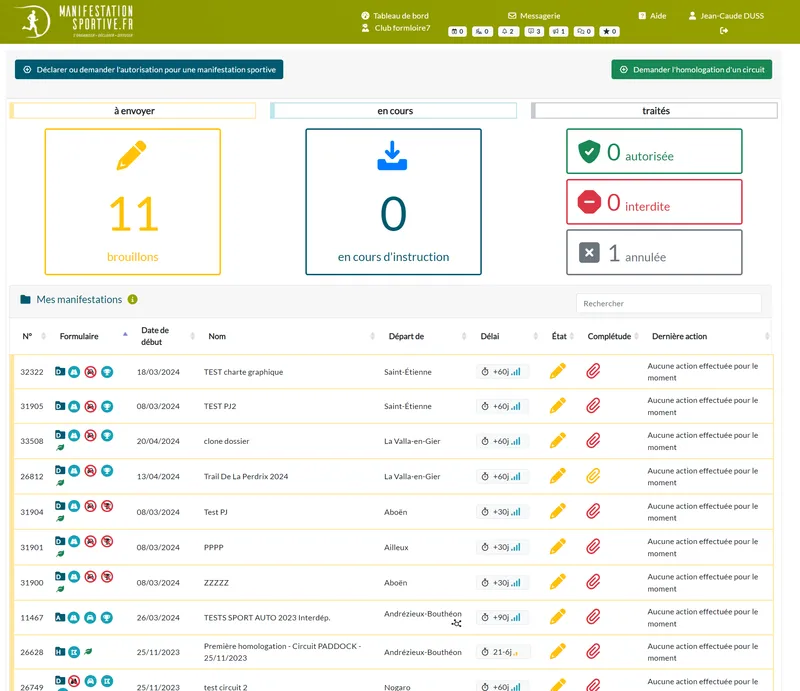Open the calendar counter badge in header

coord(457,32)
